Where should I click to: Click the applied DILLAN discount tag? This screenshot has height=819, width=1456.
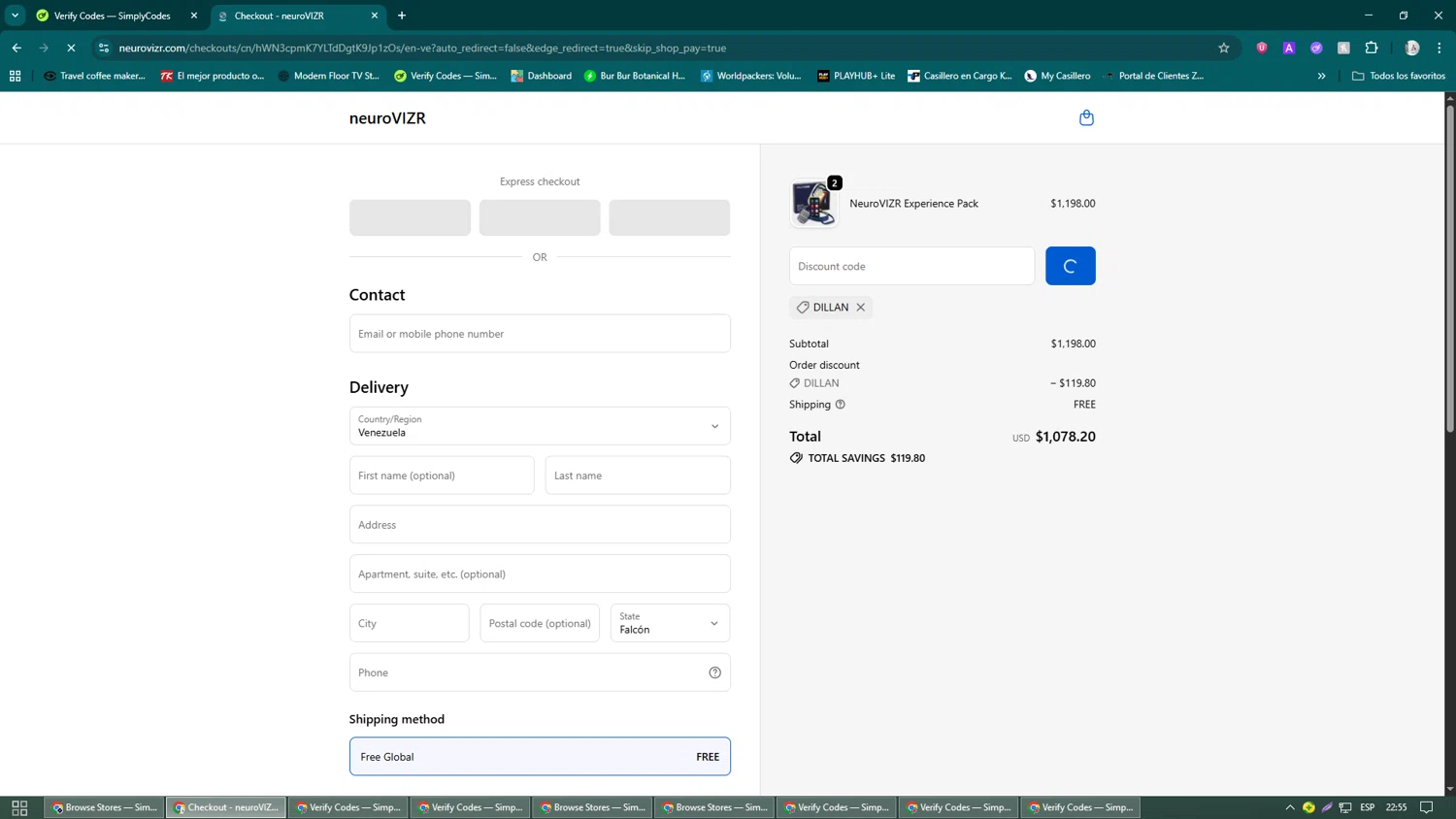[830, 308]
